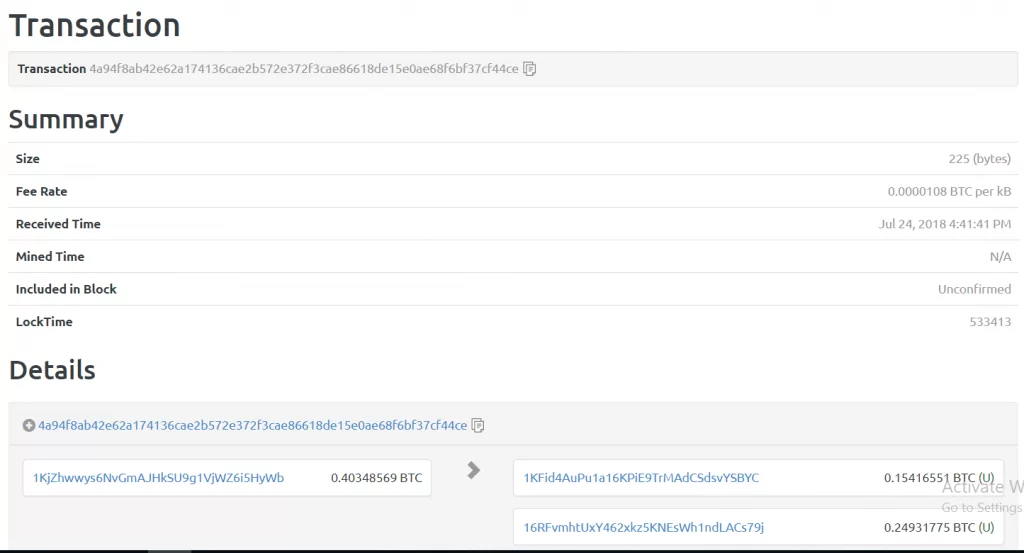Click the input amount 0.40348569 BTC

pos(376,478)
